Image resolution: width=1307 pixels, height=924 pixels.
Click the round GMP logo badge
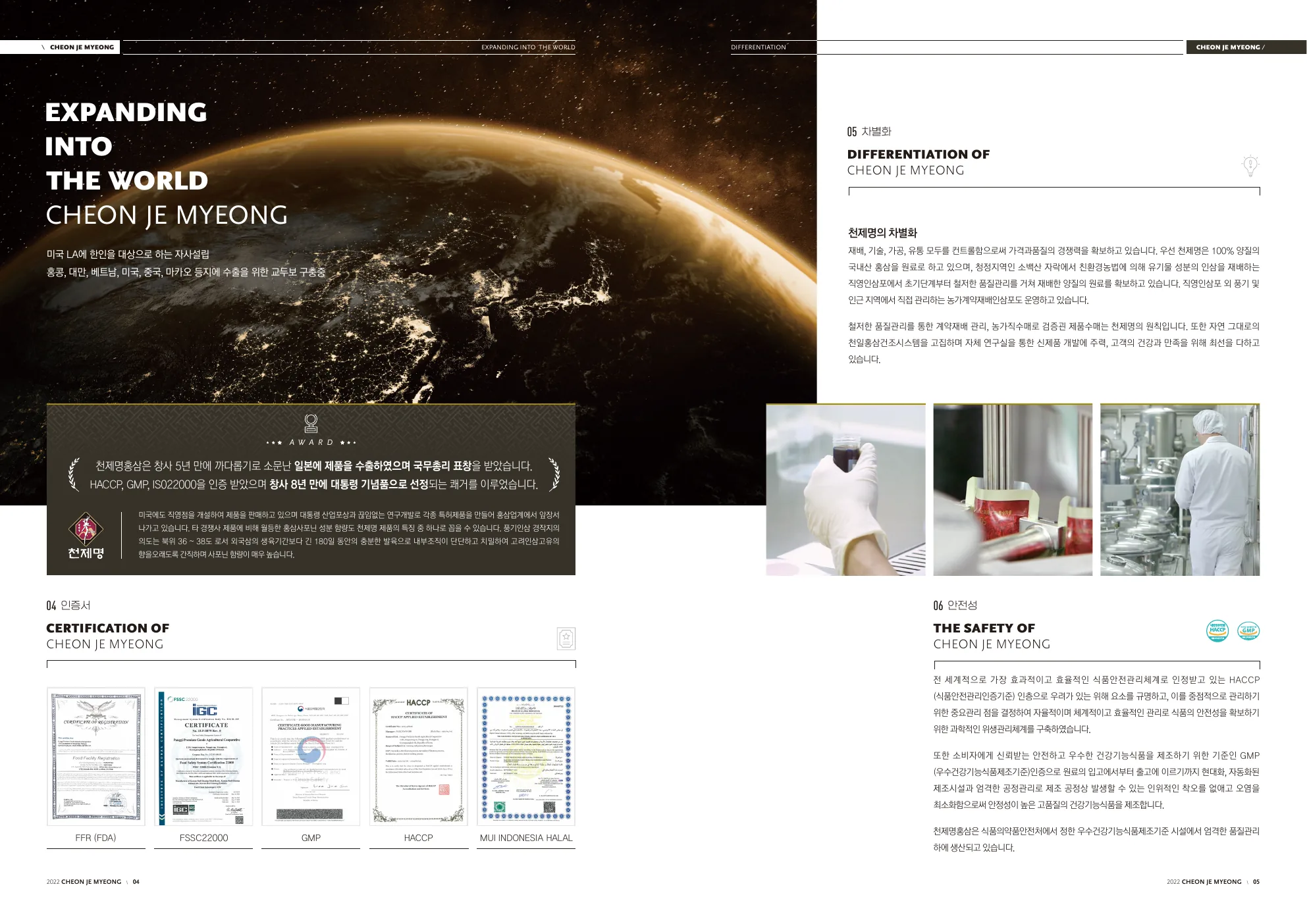click(x=1248, y=630)
